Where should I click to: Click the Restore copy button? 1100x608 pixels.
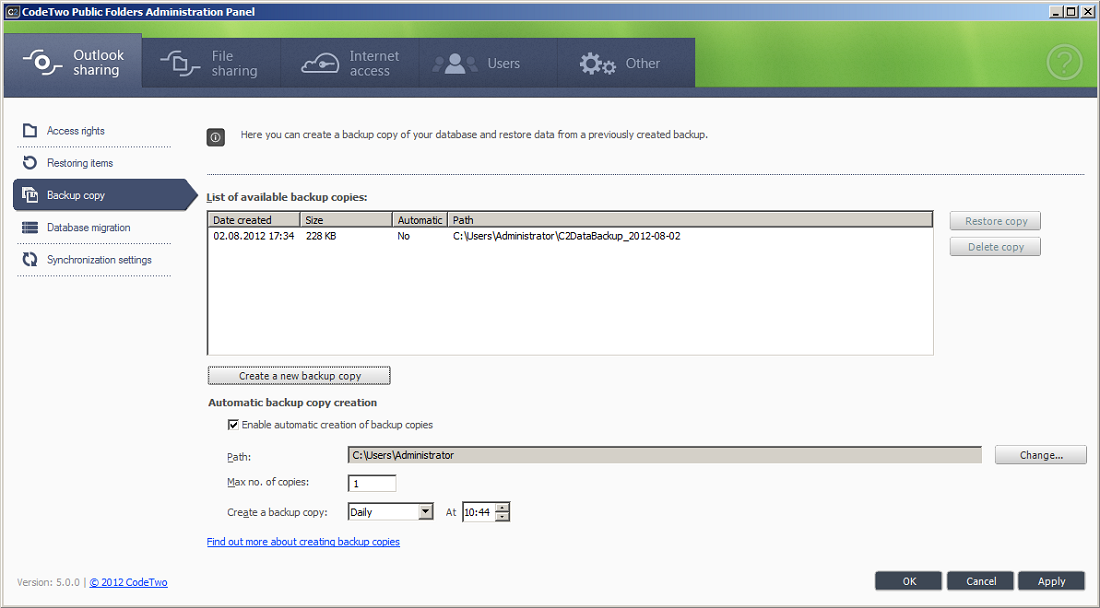995,221
